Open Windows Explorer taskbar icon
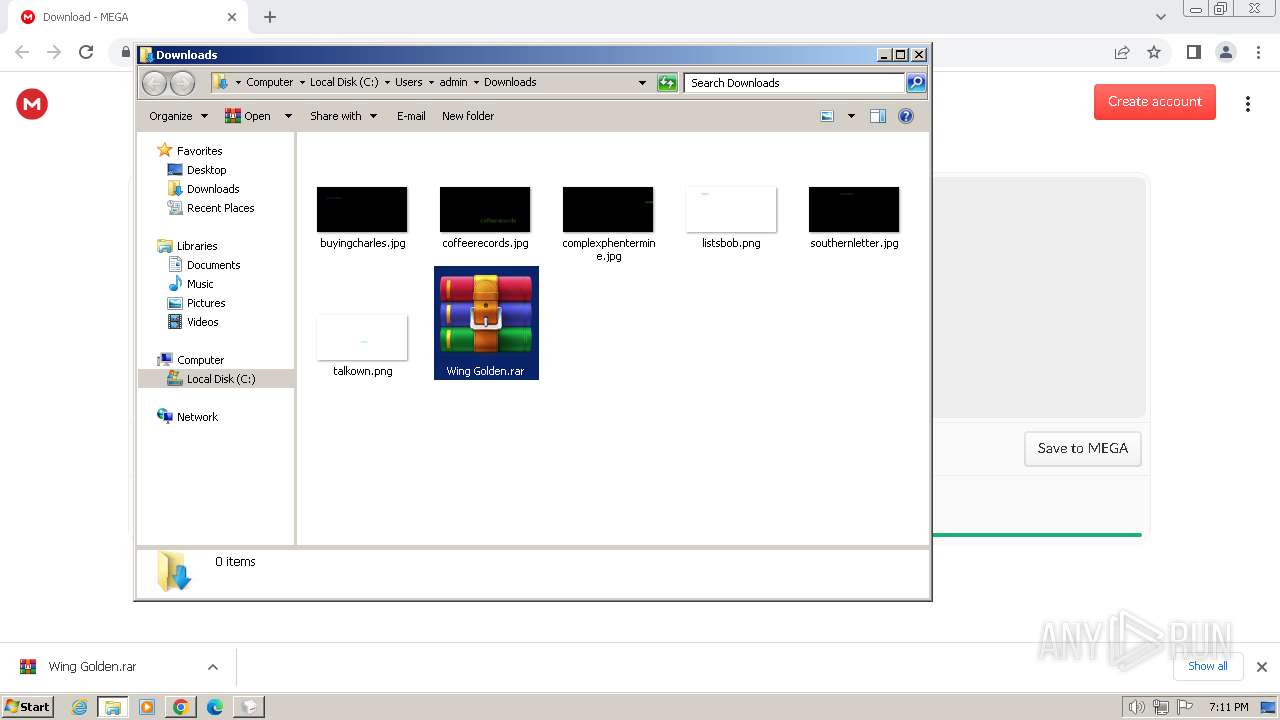Image resolution: width=1280 pixels, height=720 pixels. (x=113, y=707)
